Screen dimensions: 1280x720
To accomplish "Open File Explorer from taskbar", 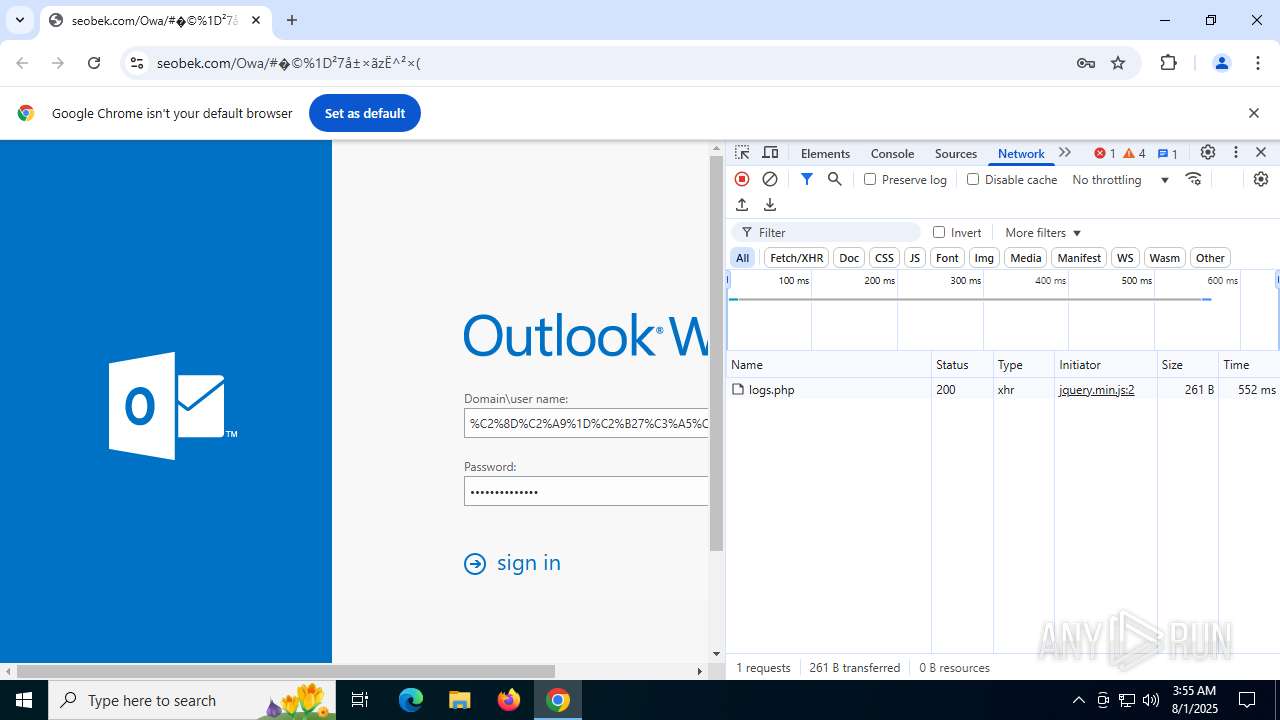I will (459, 700).
